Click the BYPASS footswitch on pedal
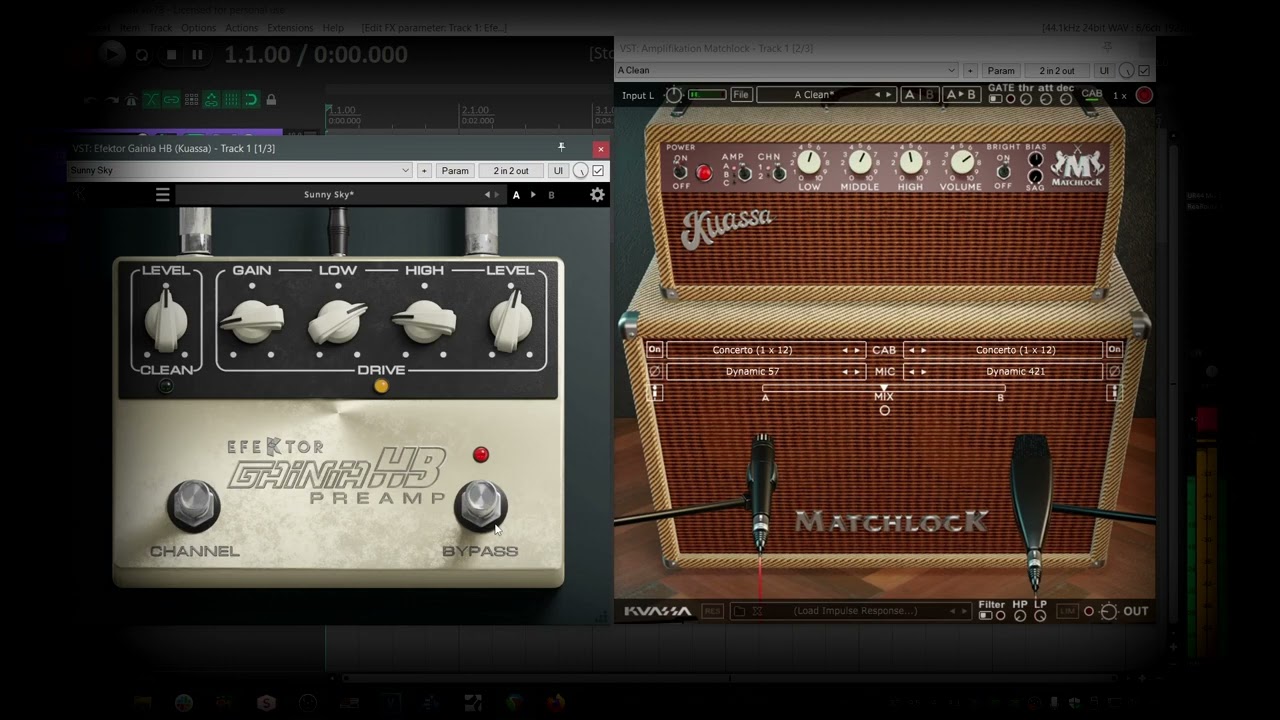The width and height of the screenshot is (1280, 720). 481,505
